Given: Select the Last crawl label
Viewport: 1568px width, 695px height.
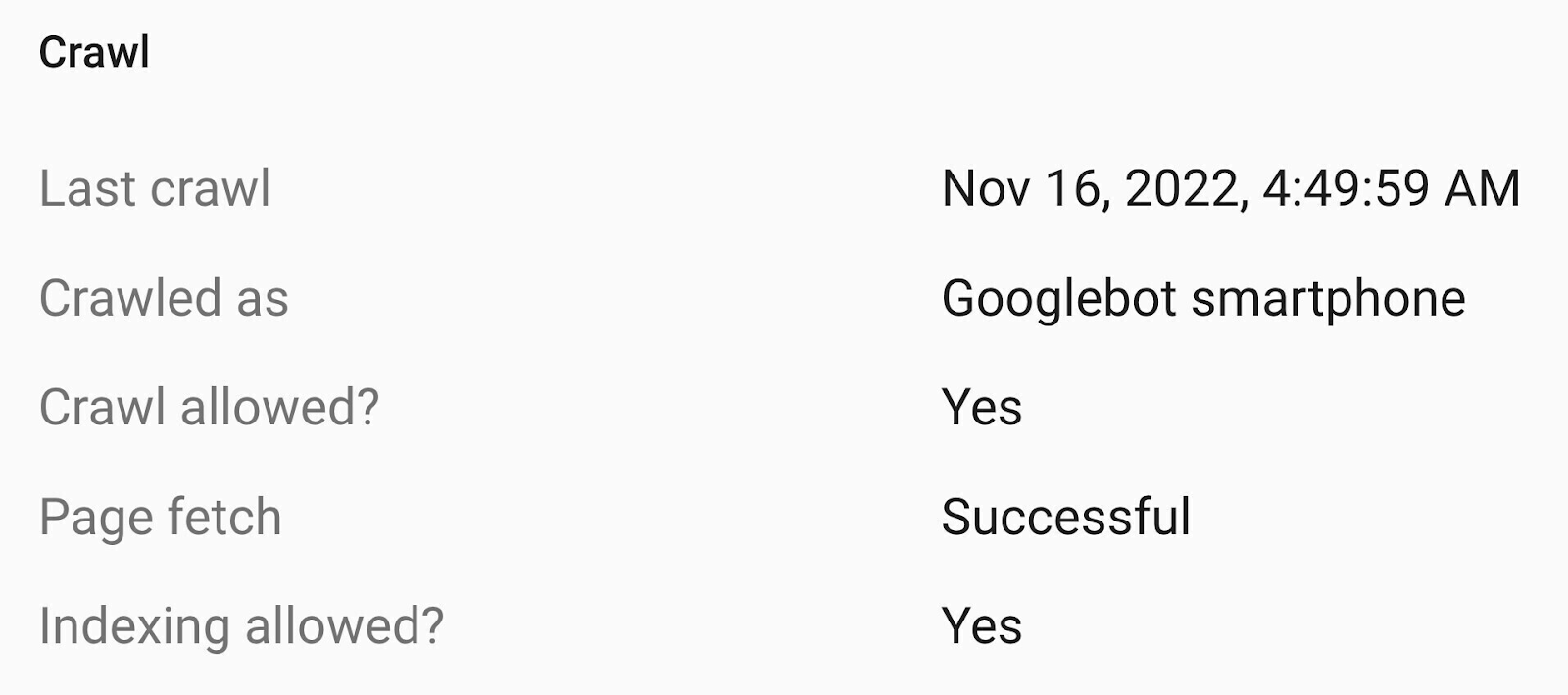Looking at the screenshot, I should [155, 188].
